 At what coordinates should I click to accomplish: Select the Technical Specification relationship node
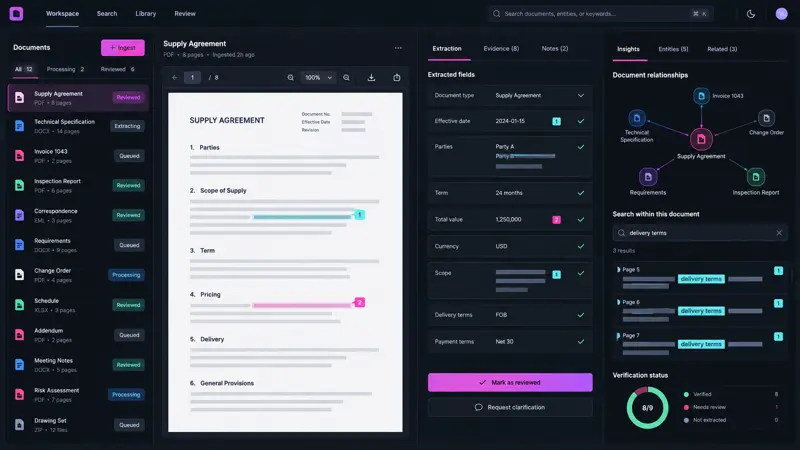coord(637,118)
